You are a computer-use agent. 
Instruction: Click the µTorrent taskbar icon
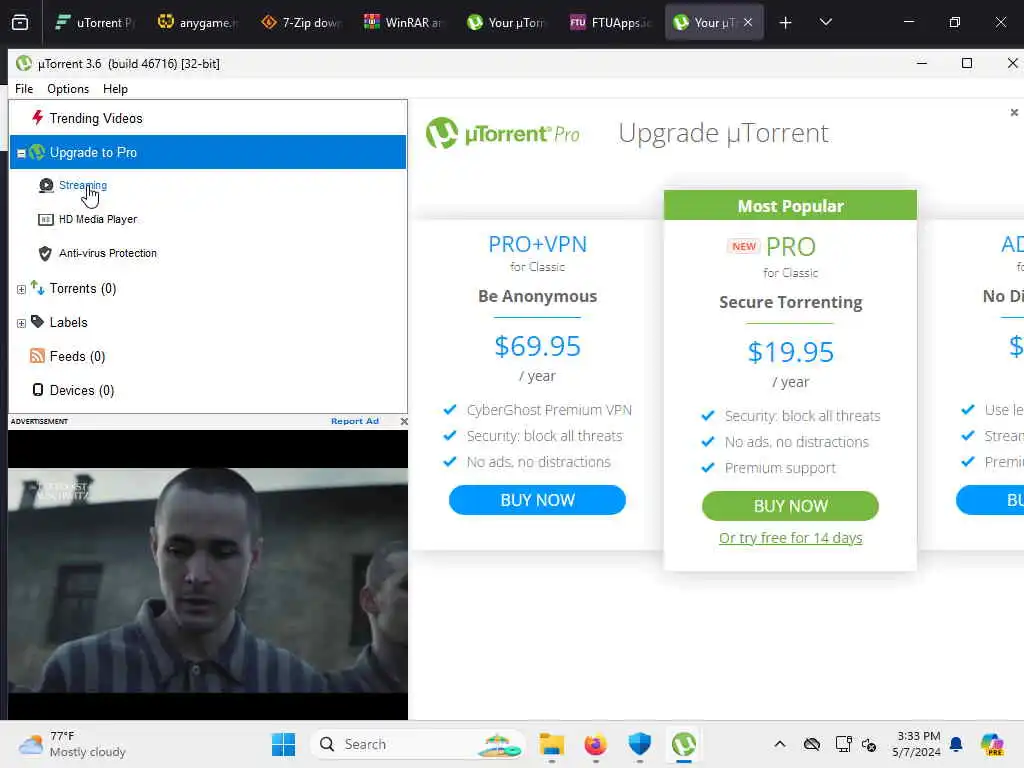pyautogui.click(x=684, y=744)
